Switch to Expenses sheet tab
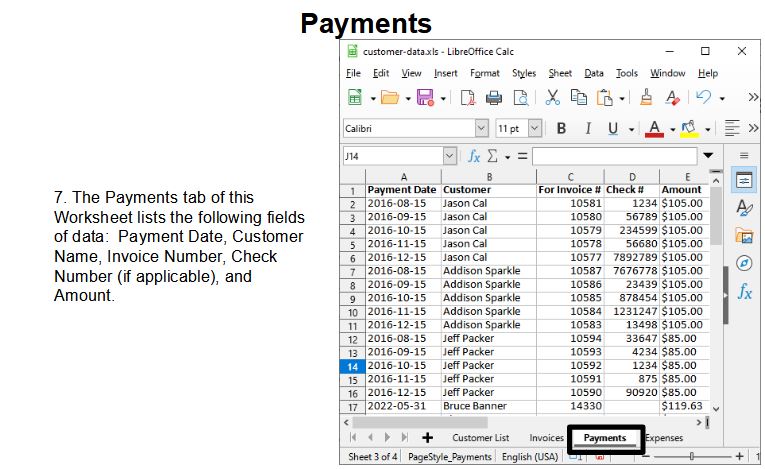This screenshot has height=469, width=765. 664,438
